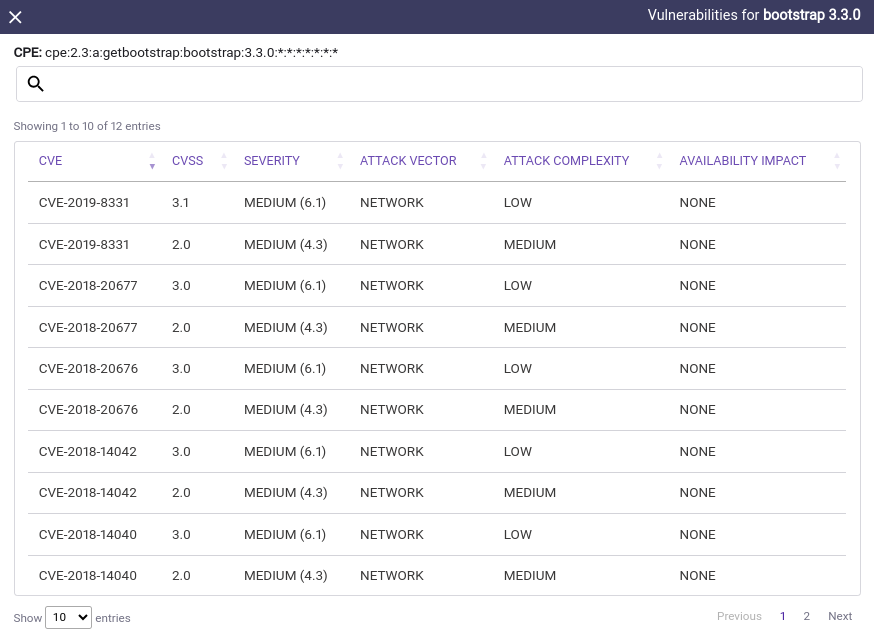The height and width of the screenshot is (629, 874).
Task: Click the 3.1 CVSS value
Action: (180, 202)
